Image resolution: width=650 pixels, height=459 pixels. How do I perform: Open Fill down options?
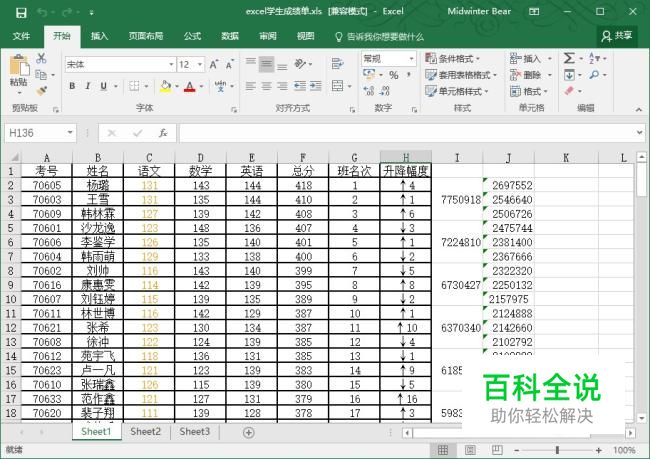coord(569,75)
